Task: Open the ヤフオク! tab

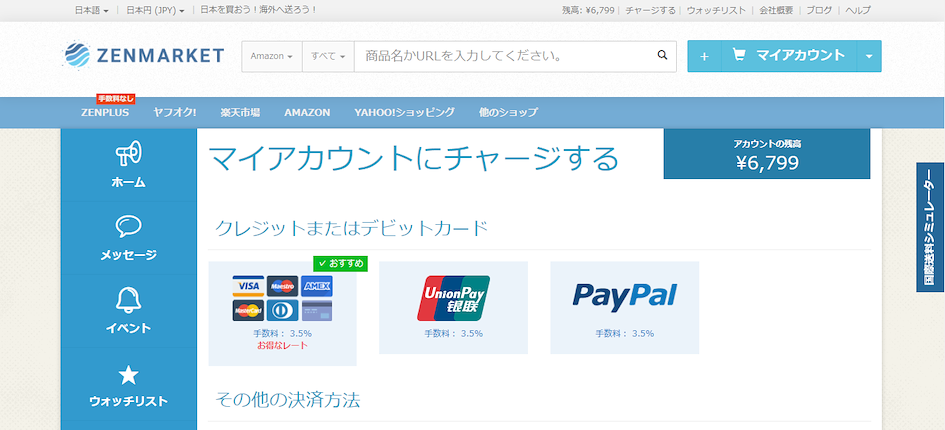Action: coord(175,112)
